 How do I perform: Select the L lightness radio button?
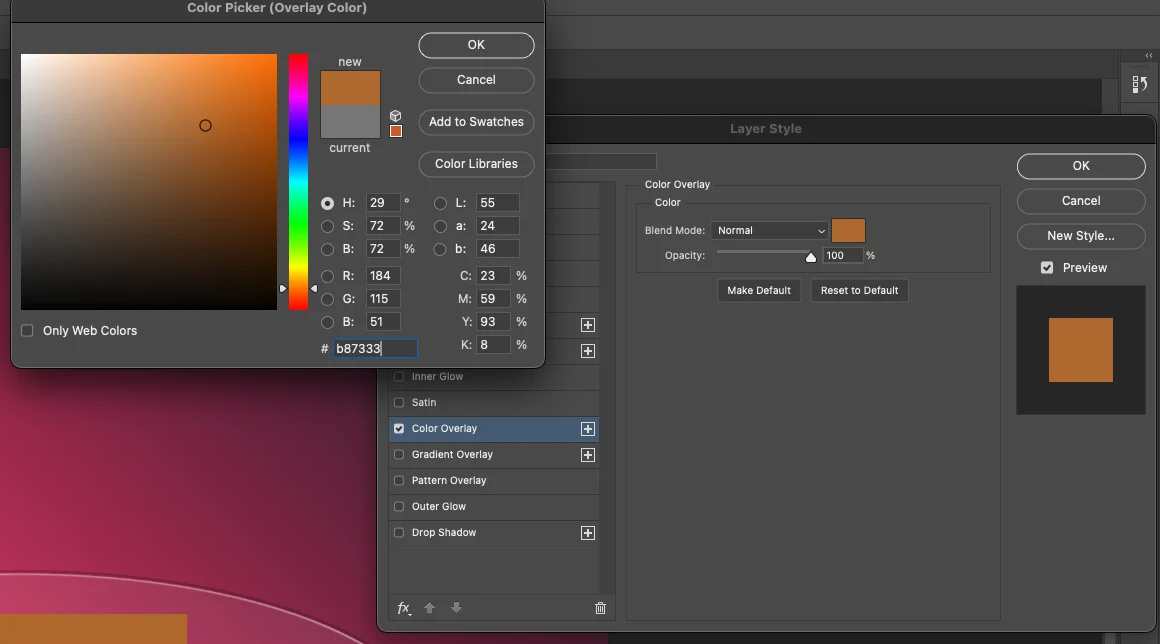[440, 203]
